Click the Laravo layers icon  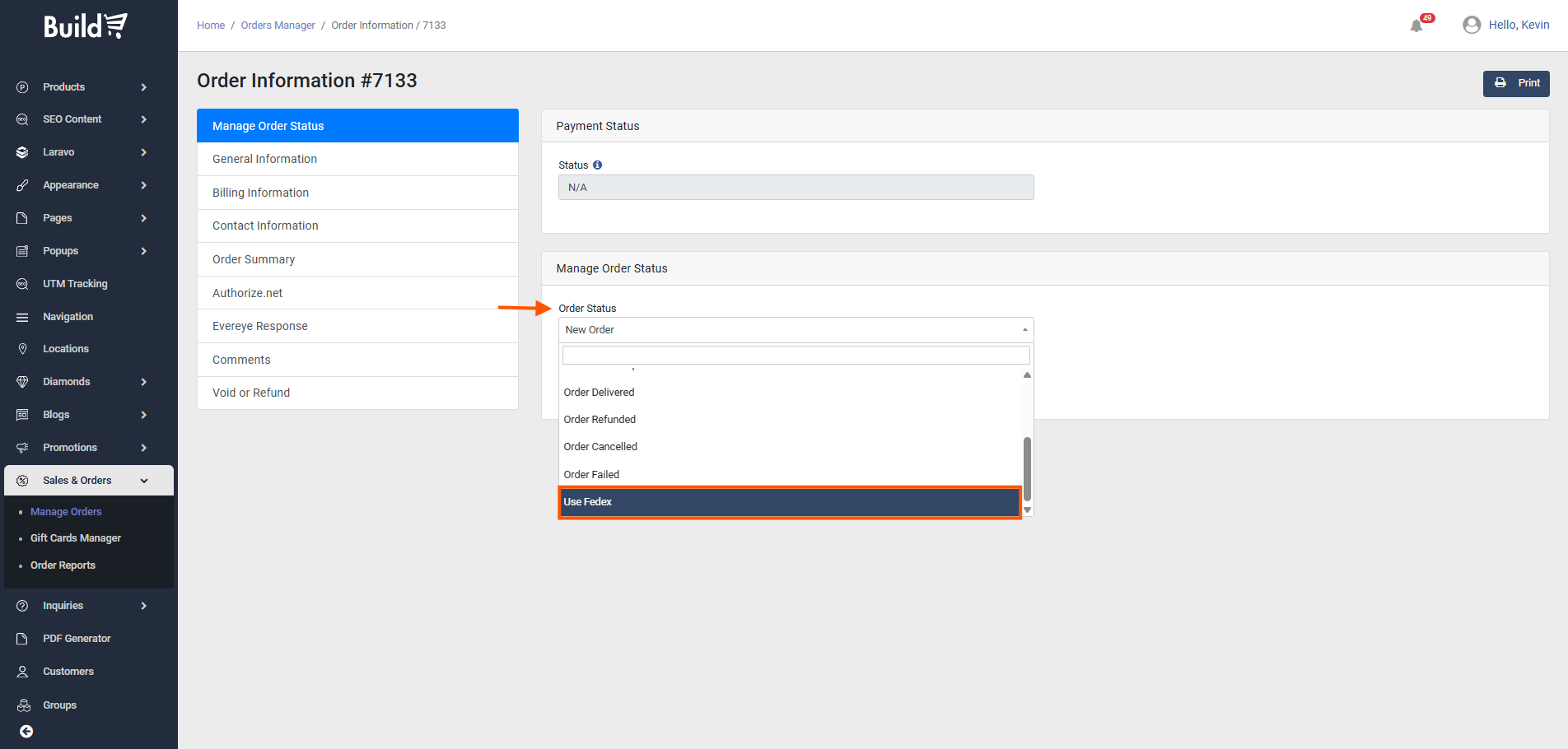click(22, 152)
